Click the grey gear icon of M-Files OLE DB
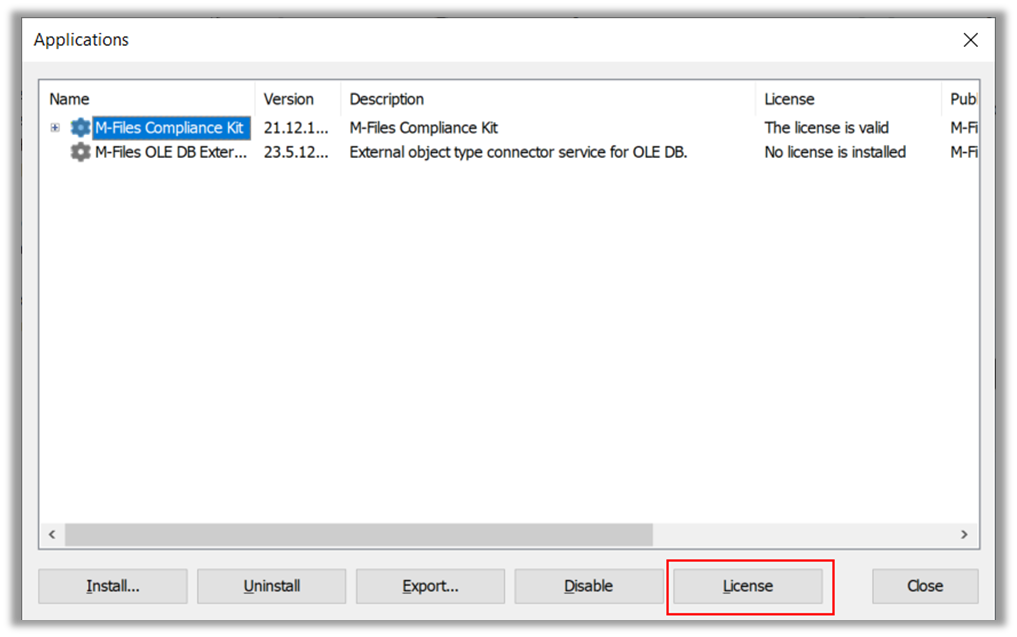Screen dimensions: 1017x637 click(80, 152)
